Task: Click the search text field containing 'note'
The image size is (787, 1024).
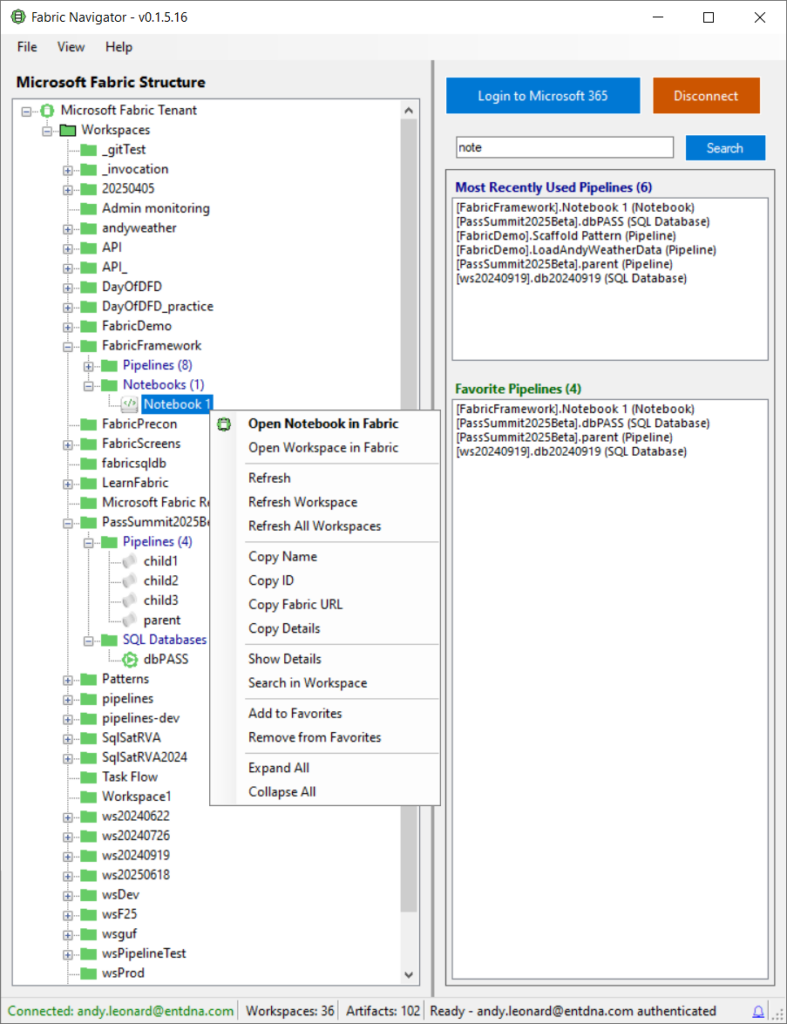Action: coord(564,148)
